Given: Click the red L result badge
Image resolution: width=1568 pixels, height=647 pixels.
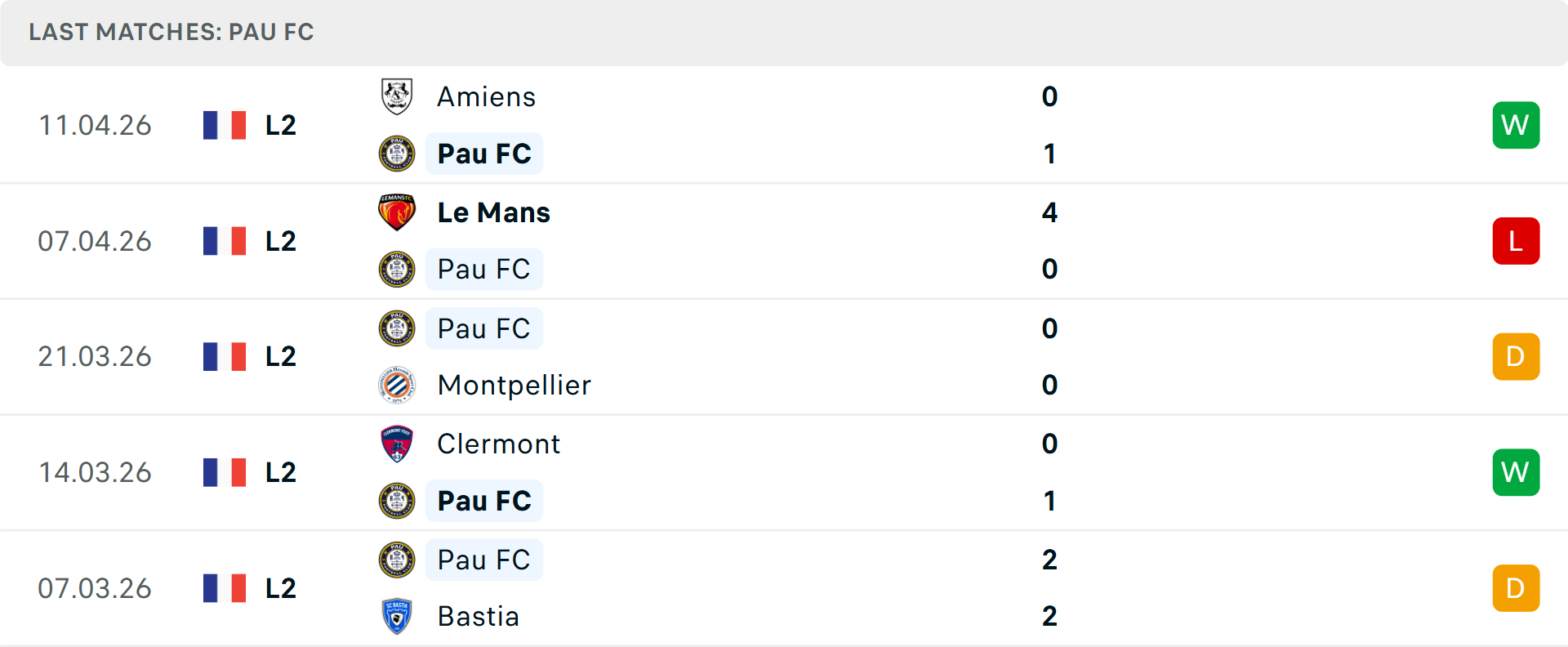Looking at the screenshot, I should click(1516, 241).
